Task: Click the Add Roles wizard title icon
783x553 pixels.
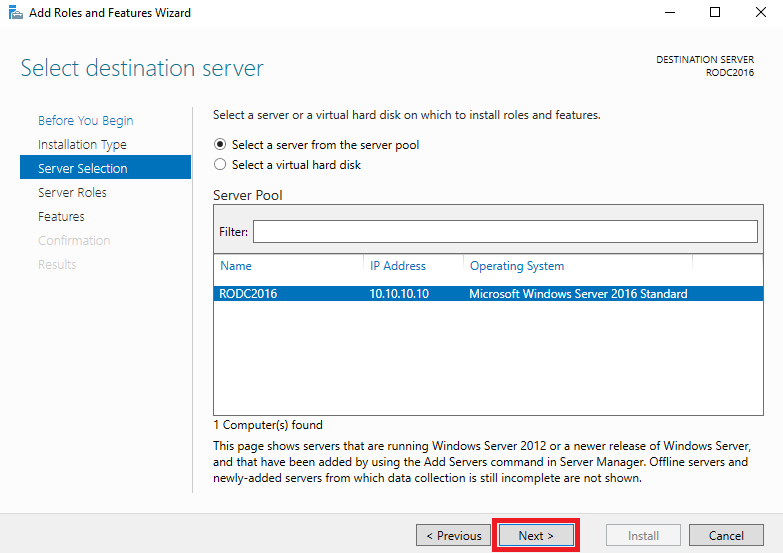Action: pos(15,12)
